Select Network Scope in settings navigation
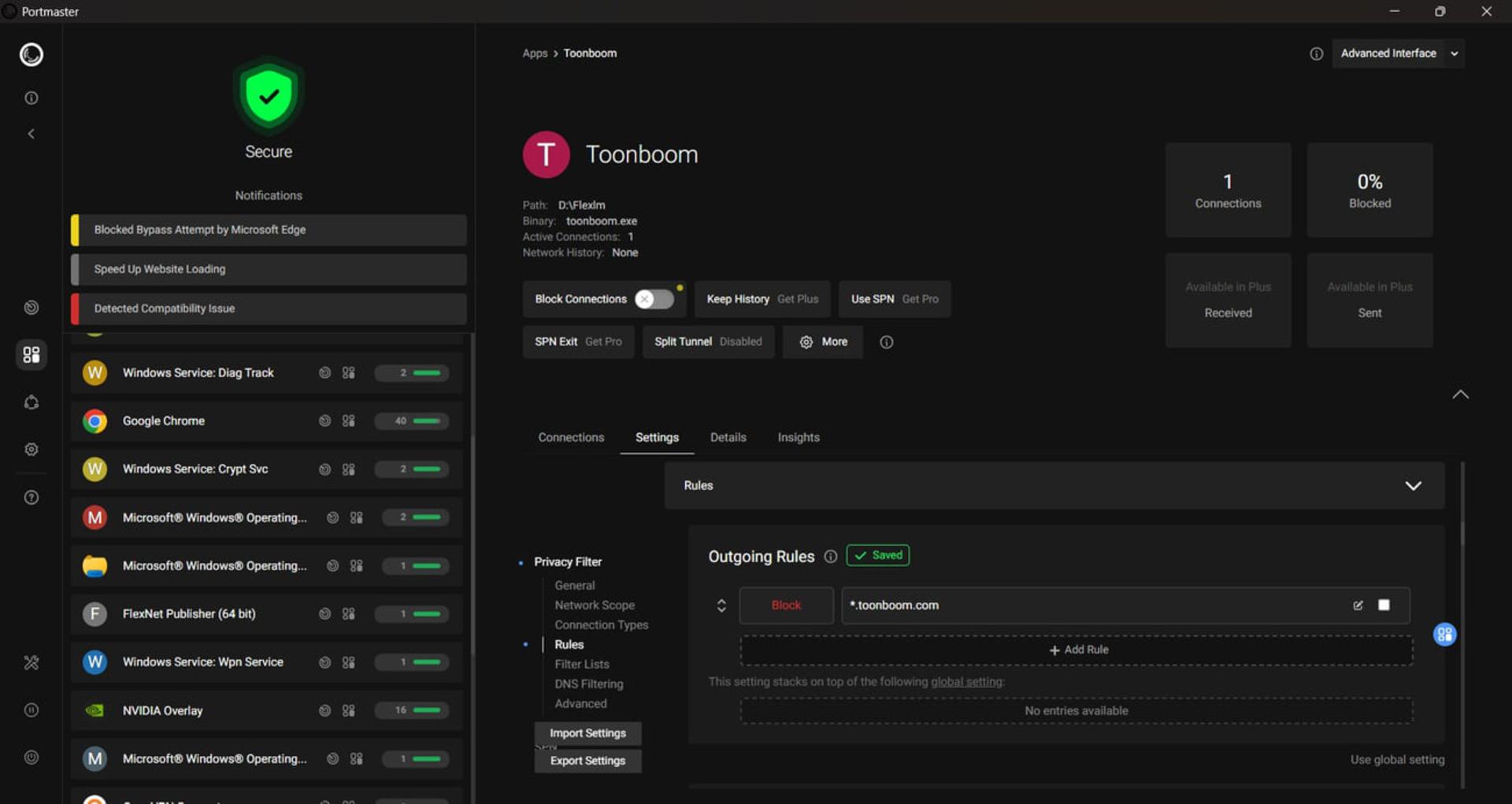 595,606
